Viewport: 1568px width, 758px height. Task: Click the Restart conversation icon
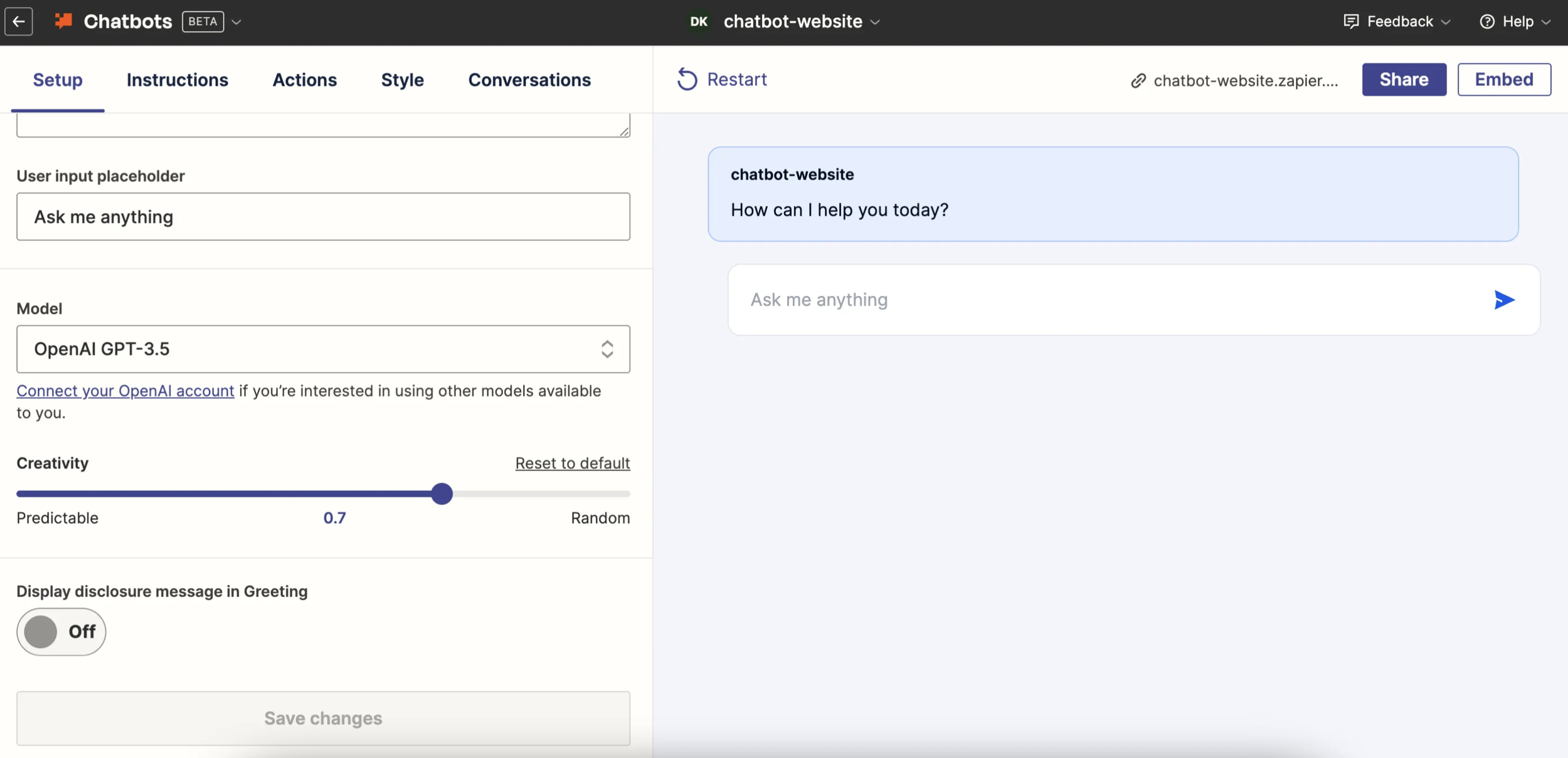pyautogui.click(x=687, y=80)
